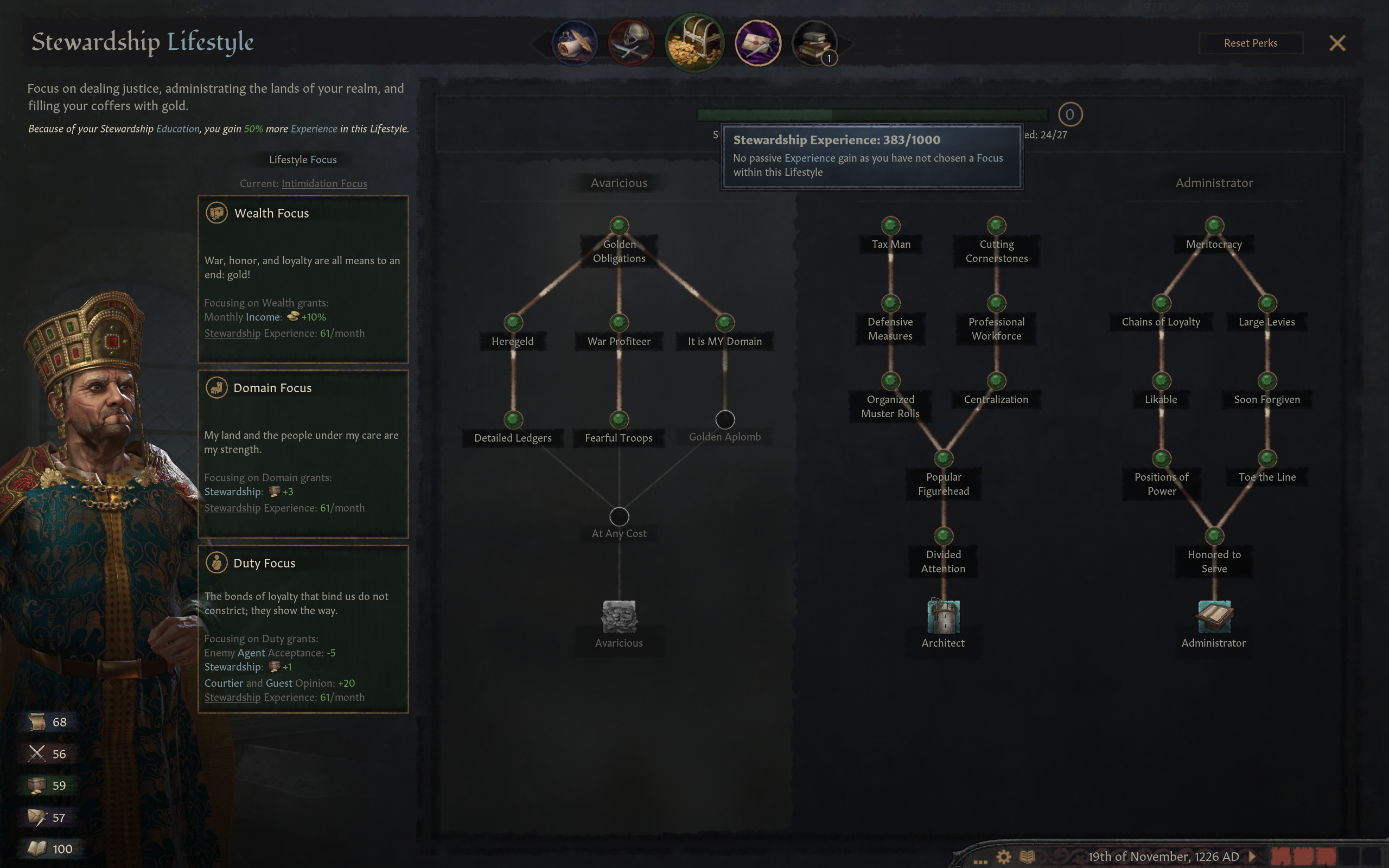
Task: Choose the Domain Focus option
Action: [303, 454]
